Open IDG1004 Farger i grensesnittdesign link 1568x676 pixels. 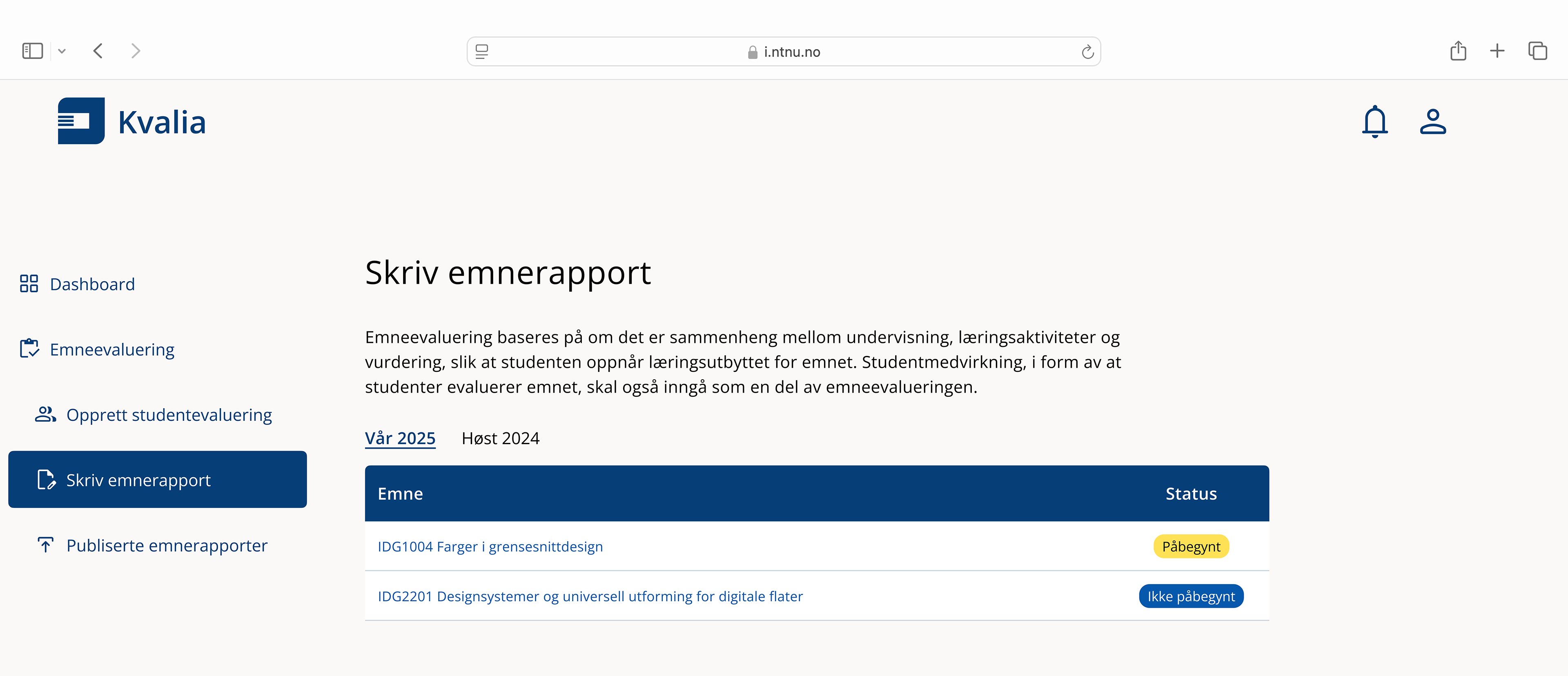(x=490, y=547)
